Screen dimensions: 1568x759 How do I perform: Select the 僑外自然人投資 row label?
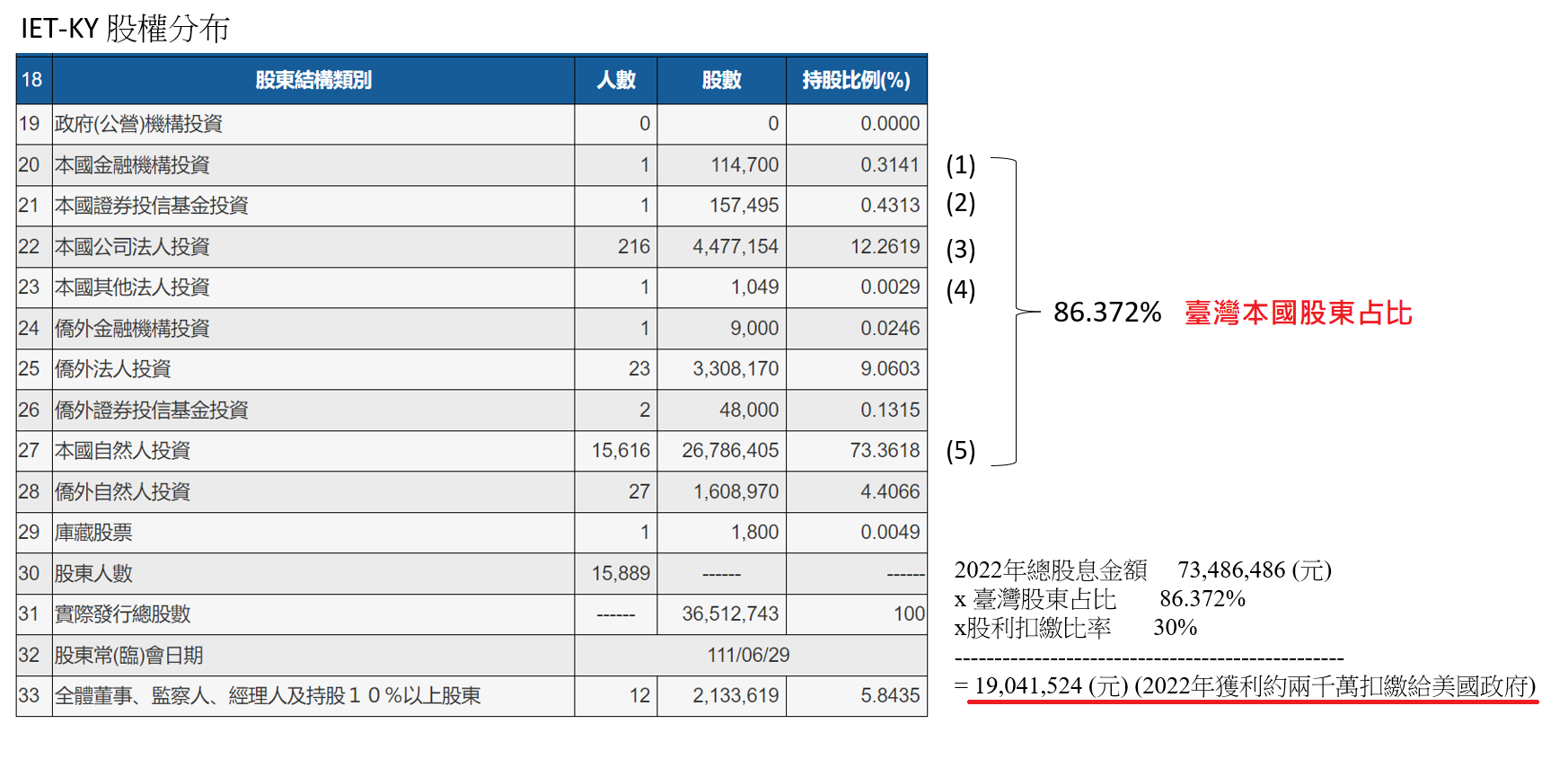click(122, 492)
